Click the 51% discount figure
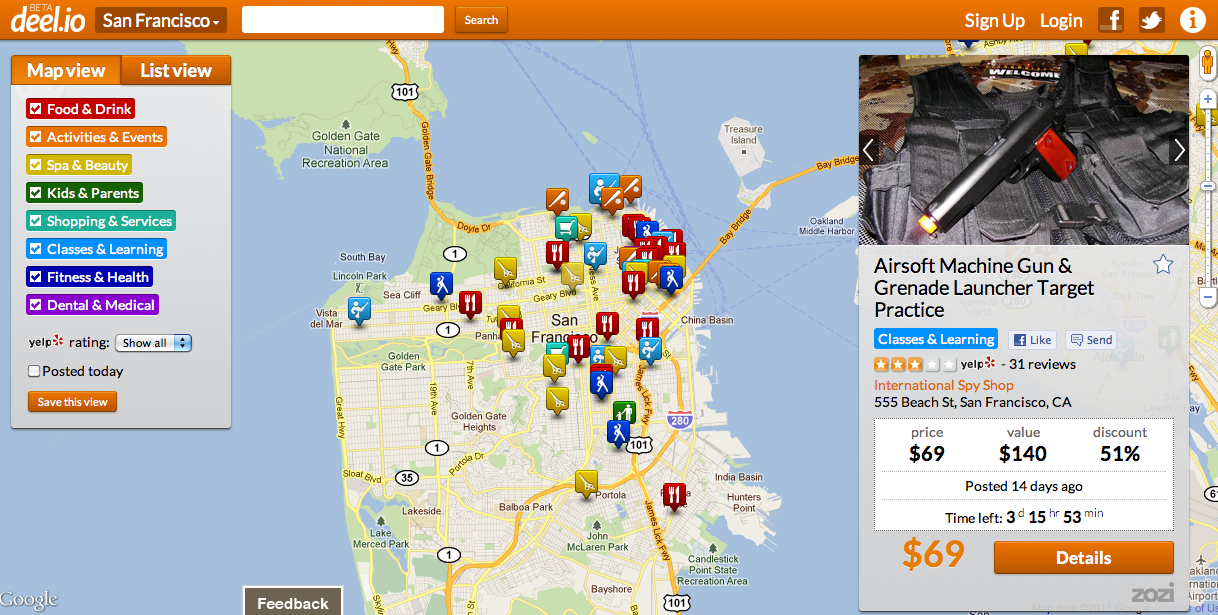The width and height of the screenshot is (1218, 615). [1119, 454]
